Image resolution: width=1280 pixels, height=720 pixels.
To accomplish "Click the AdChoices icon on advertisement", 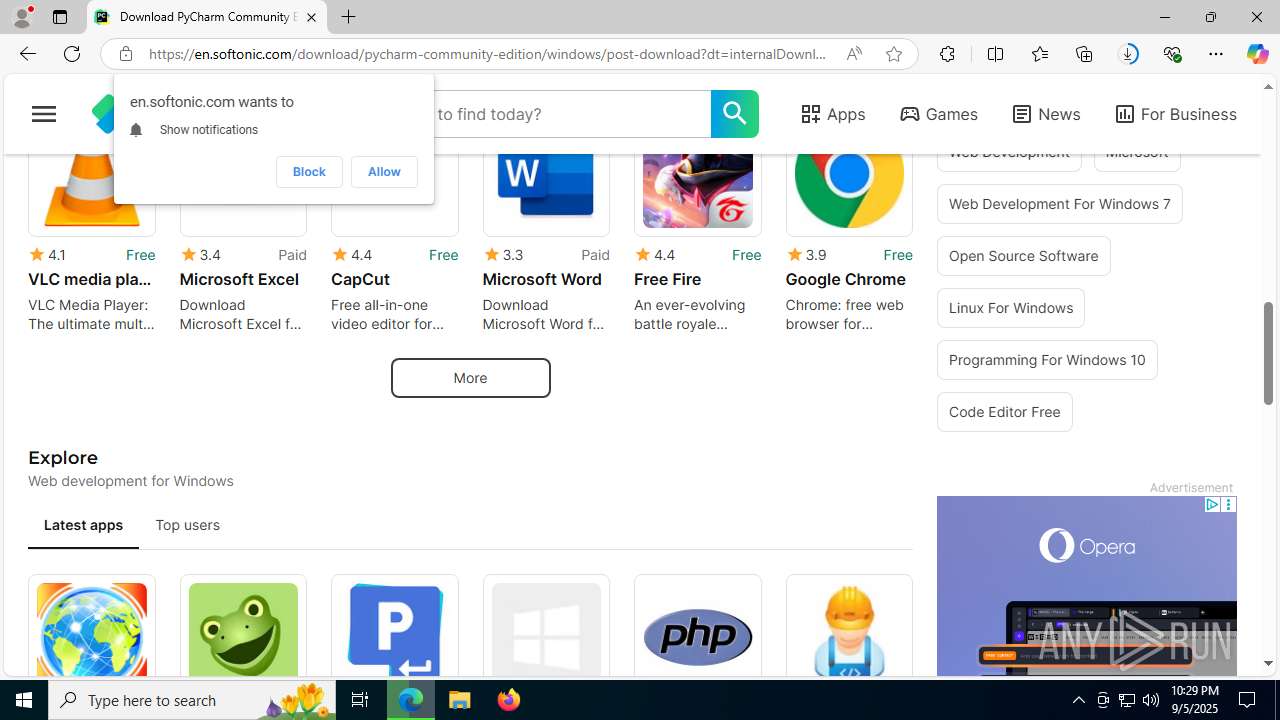I will [1211, 505].
